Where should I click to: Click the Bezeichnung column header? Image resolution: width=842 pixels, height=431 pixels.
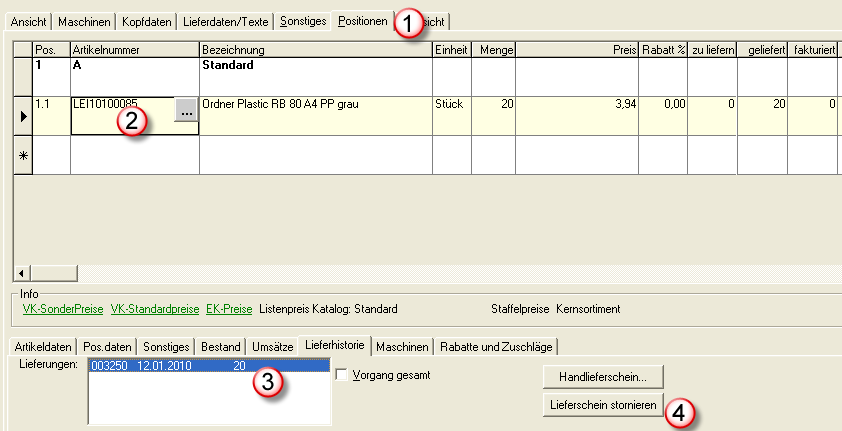(314, 49)
